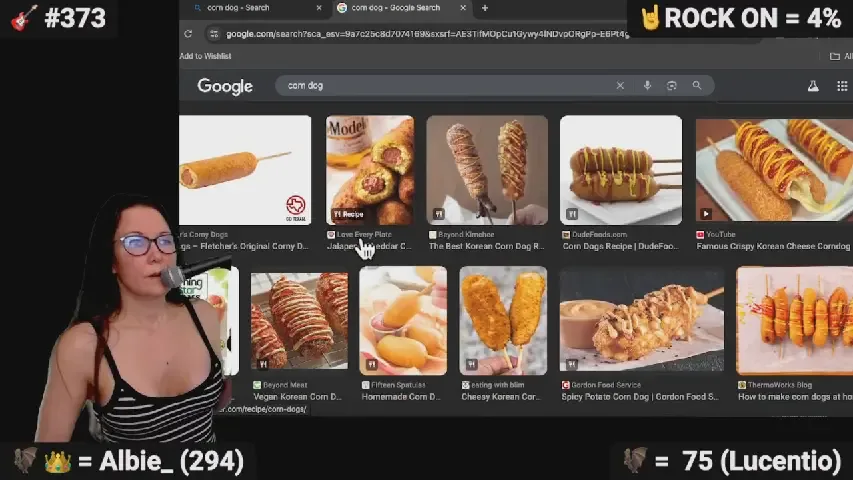The image size is (853, 480).
Task: Click the magnifying glass search icon
Action: point(697,86)
